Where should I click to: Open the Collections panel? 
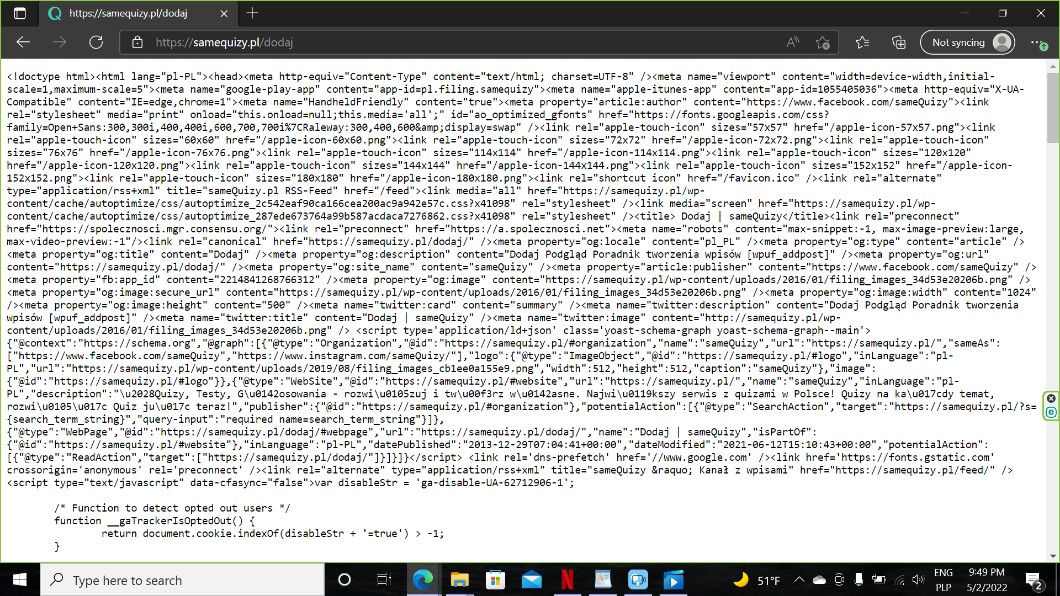pyautogui.click(x=898, y=43)
